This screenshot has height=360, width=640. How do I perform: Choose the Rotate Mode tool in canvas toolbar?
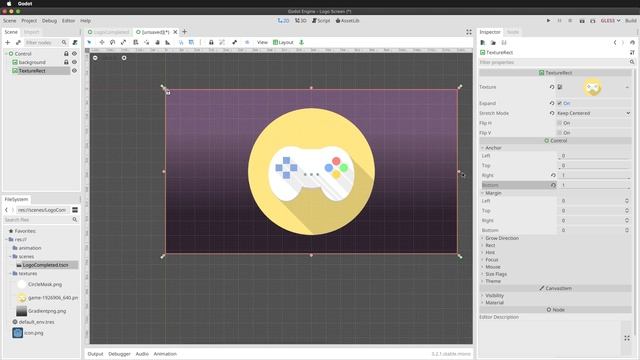coord(112,42)
